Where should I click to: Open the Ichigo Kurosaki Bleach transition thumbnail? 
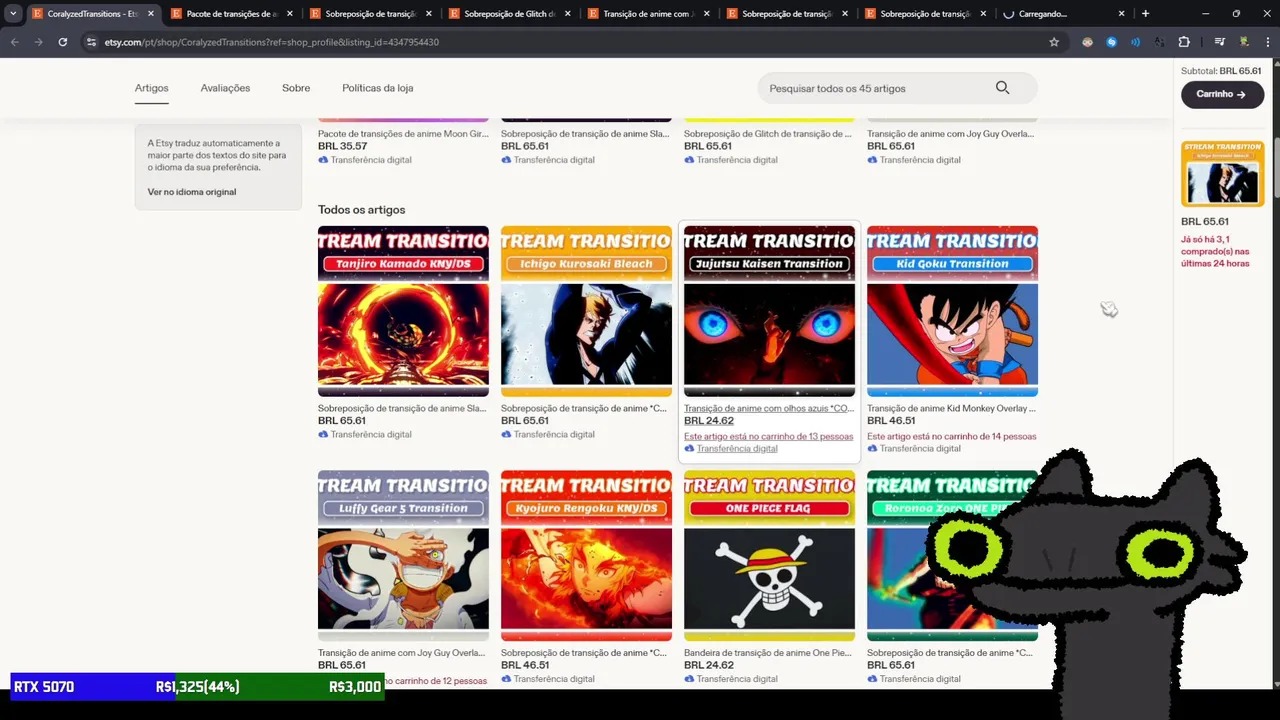tap(586, 311)
